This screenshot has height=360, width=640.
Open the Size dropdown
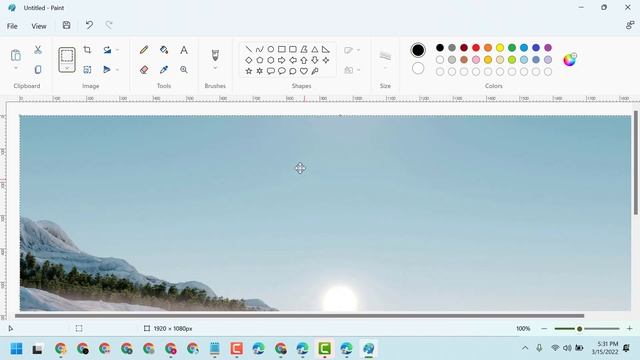pos(385,68)
